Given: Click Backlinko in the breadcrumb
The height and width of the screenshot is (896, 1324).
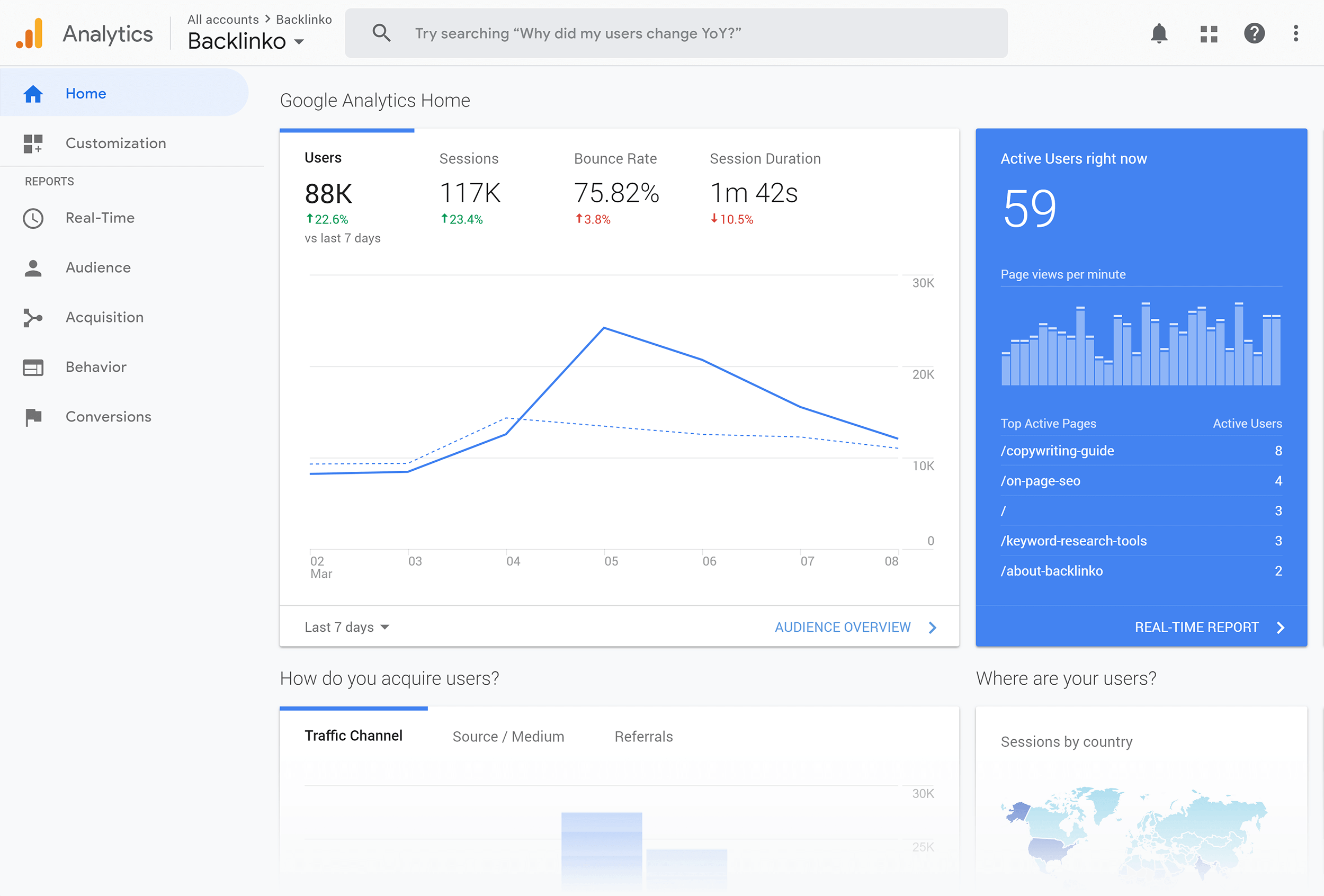Looking at the screenshot, I should pos(303,20).
